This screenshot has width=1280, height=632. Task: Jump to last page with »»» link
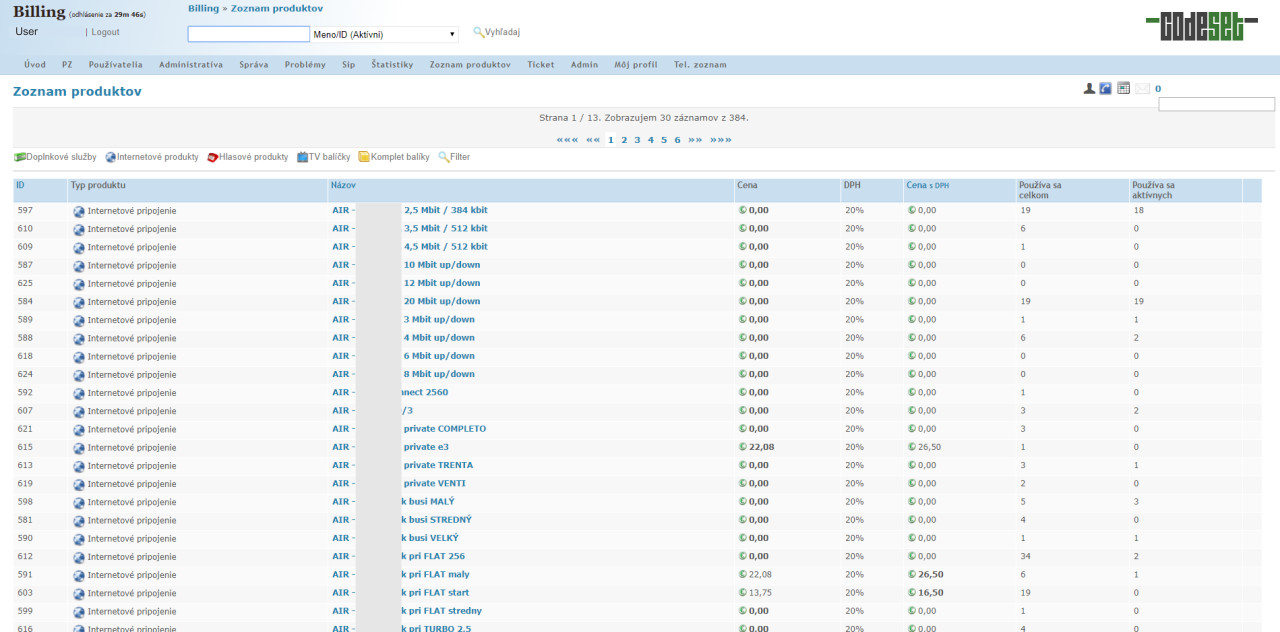pyautogui.click(x=720, y=140)
